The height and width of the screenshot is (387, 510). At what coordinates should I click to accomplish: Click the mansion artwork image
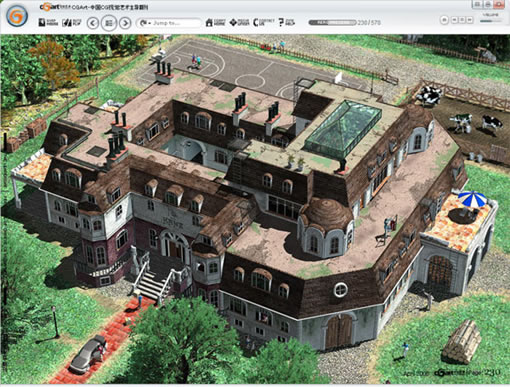(x=255, y=209)
